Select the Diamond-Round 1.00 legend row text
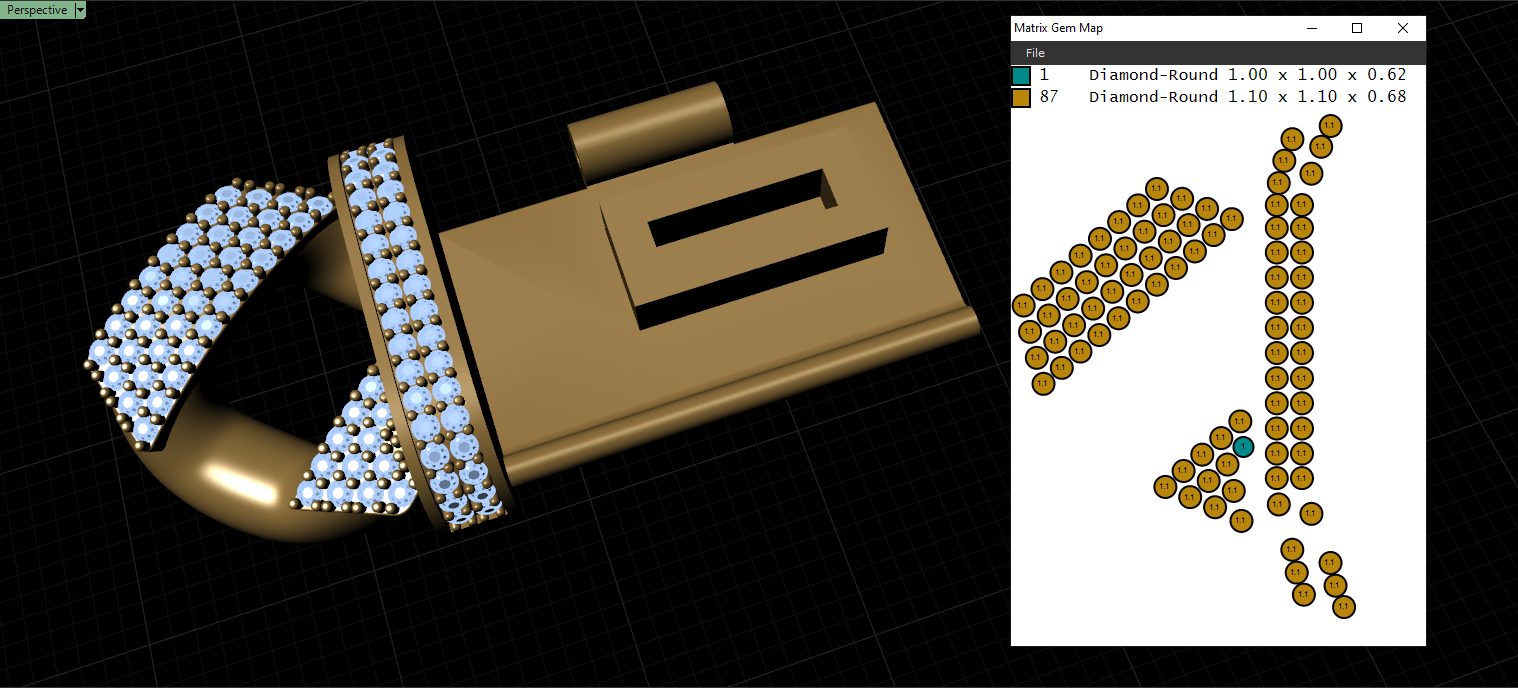 (1247, 75)
